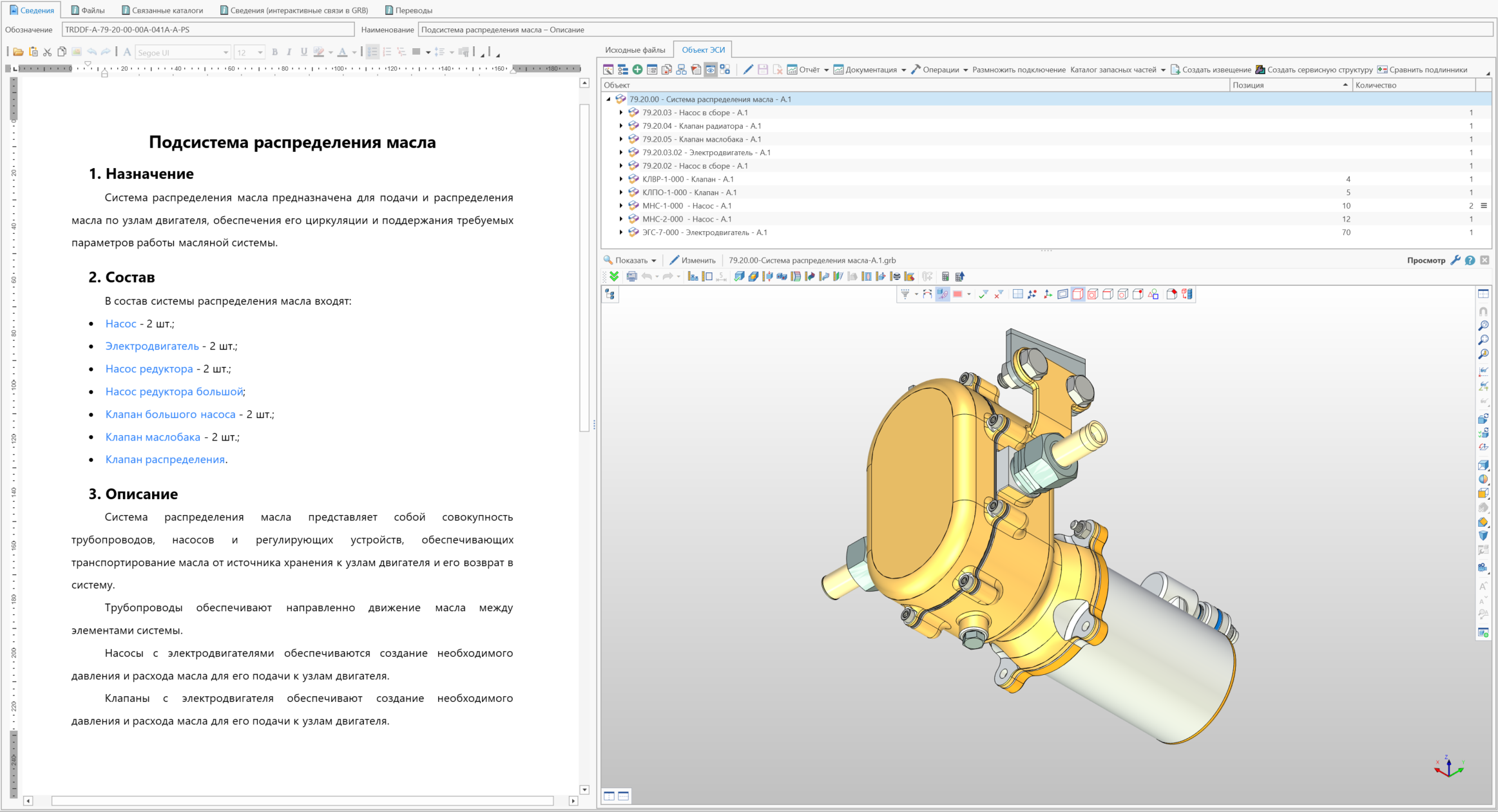Click the model tree icon in 3D view
The height and width of the screenshot is (812, 1498).
[x=610, y=294]
